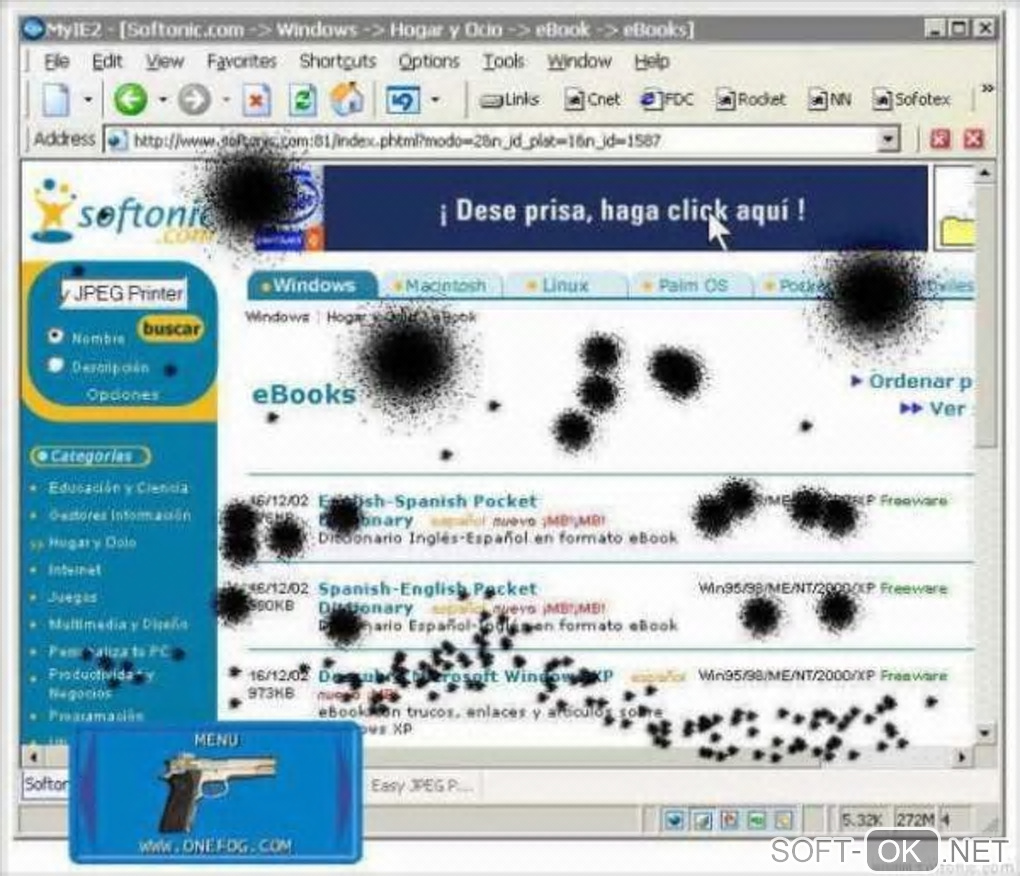Switch to the Palm OS platform tab

point(691,285)
